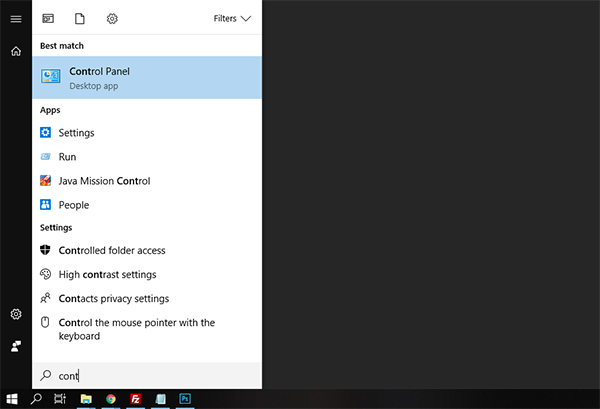The height and width of the screenshot is (409, 600).
Task: Open the sidebar settings gear icon
Action: tap(16, 314)
